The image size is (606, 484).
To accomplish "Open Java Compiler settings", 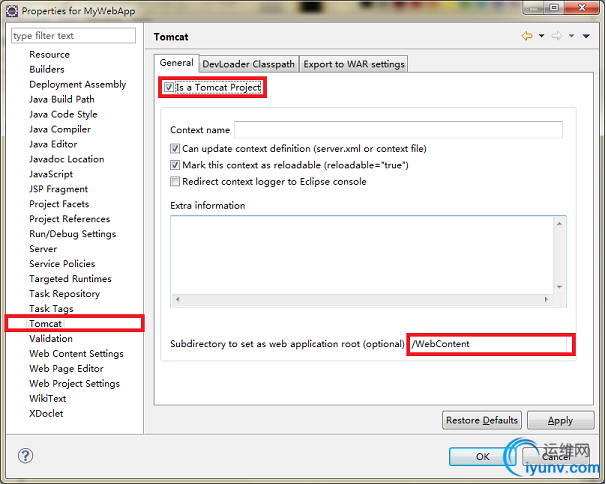I will tap(60, 130).
